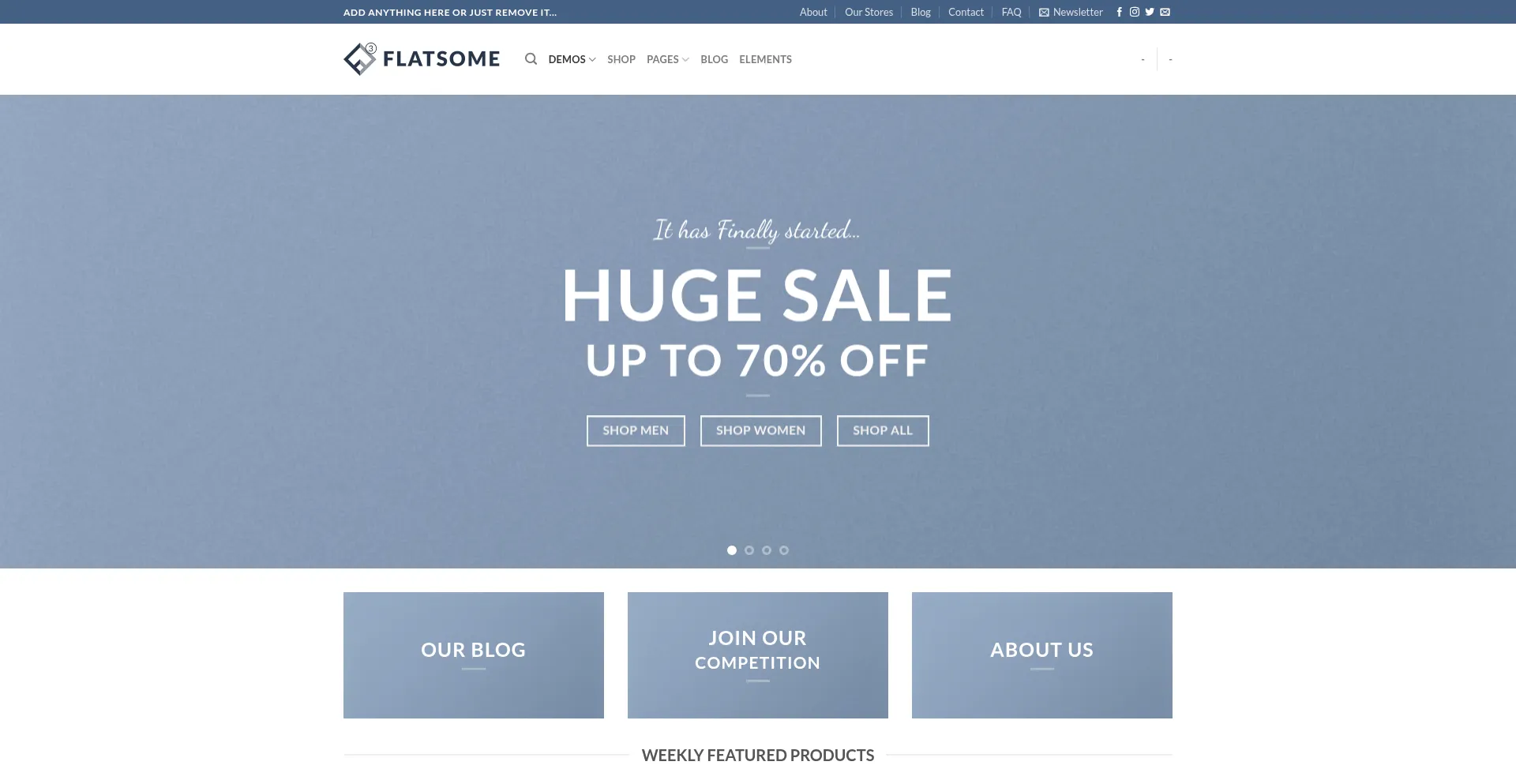
Task: Open the Instagram social icon
Action: point(1135,12)
